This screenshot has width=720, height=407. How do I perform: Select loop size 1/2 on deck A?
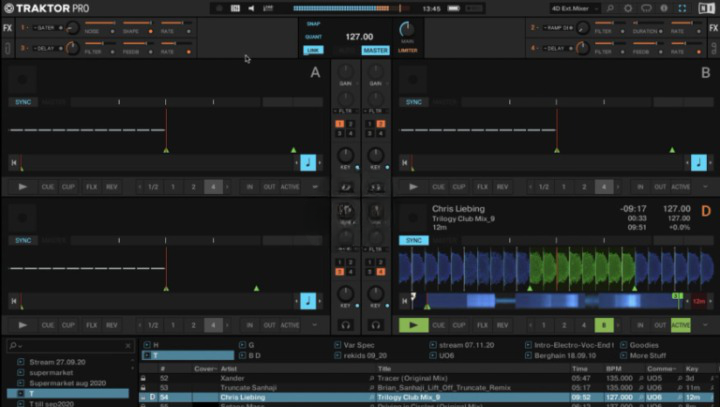[153, 187]
